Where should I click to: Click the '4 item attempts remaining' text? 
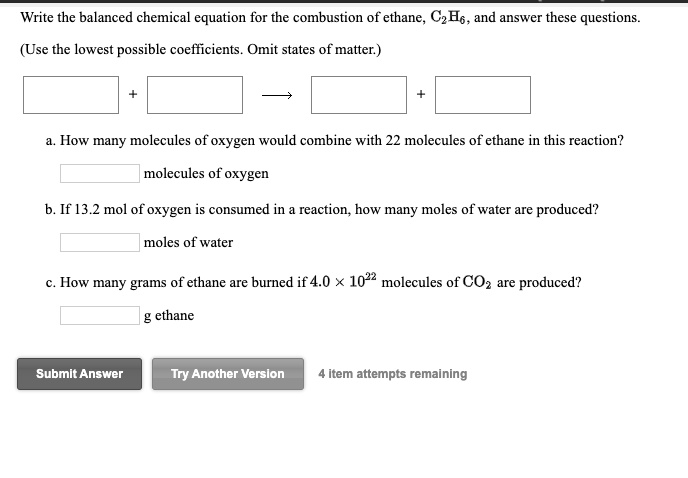392,374
